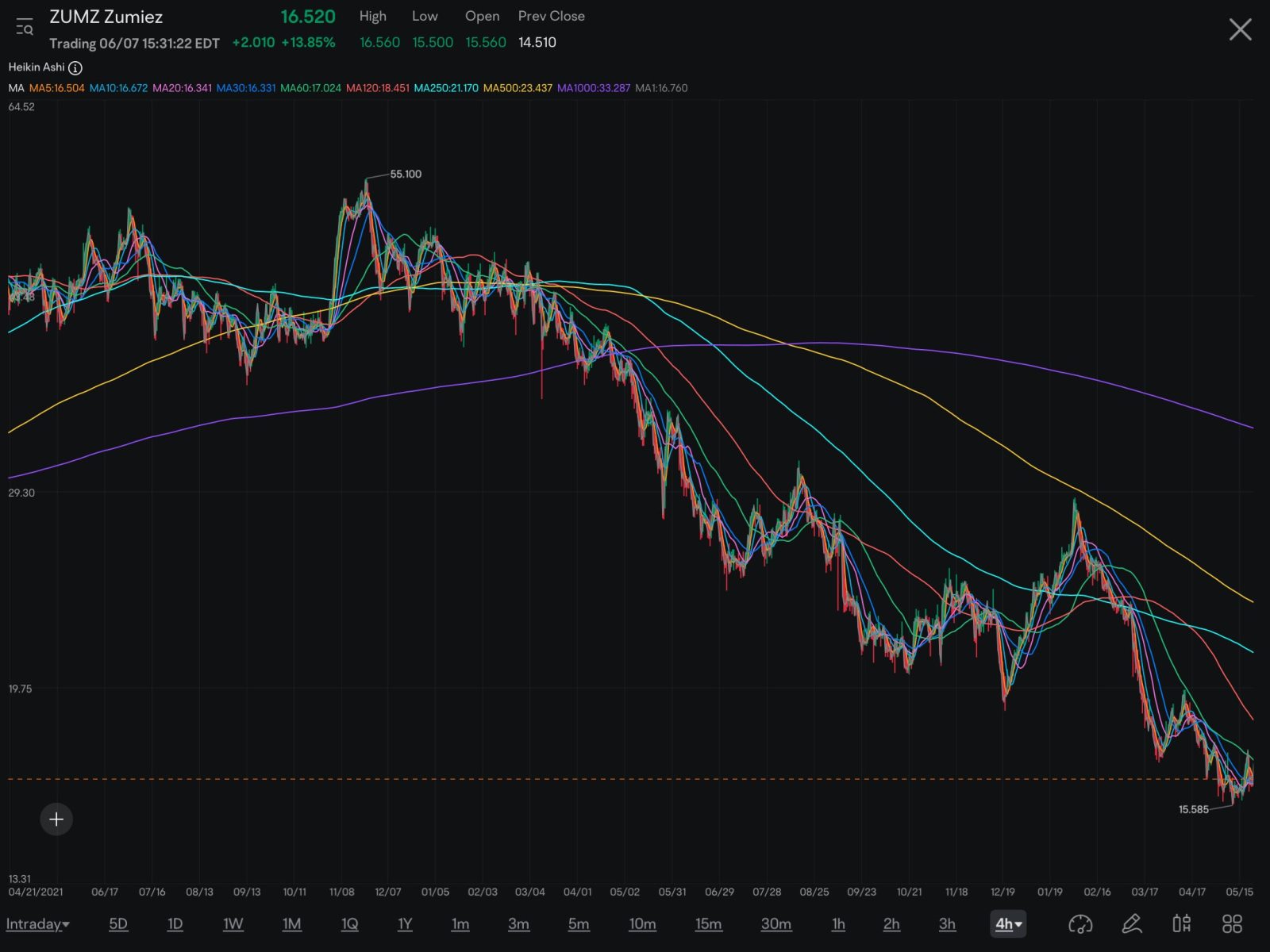Click the 04/21/2021 date axis label
Image resolution: width=1270 pixels, height=952 pixels.
pyautogui.click(x=36, y=892)
